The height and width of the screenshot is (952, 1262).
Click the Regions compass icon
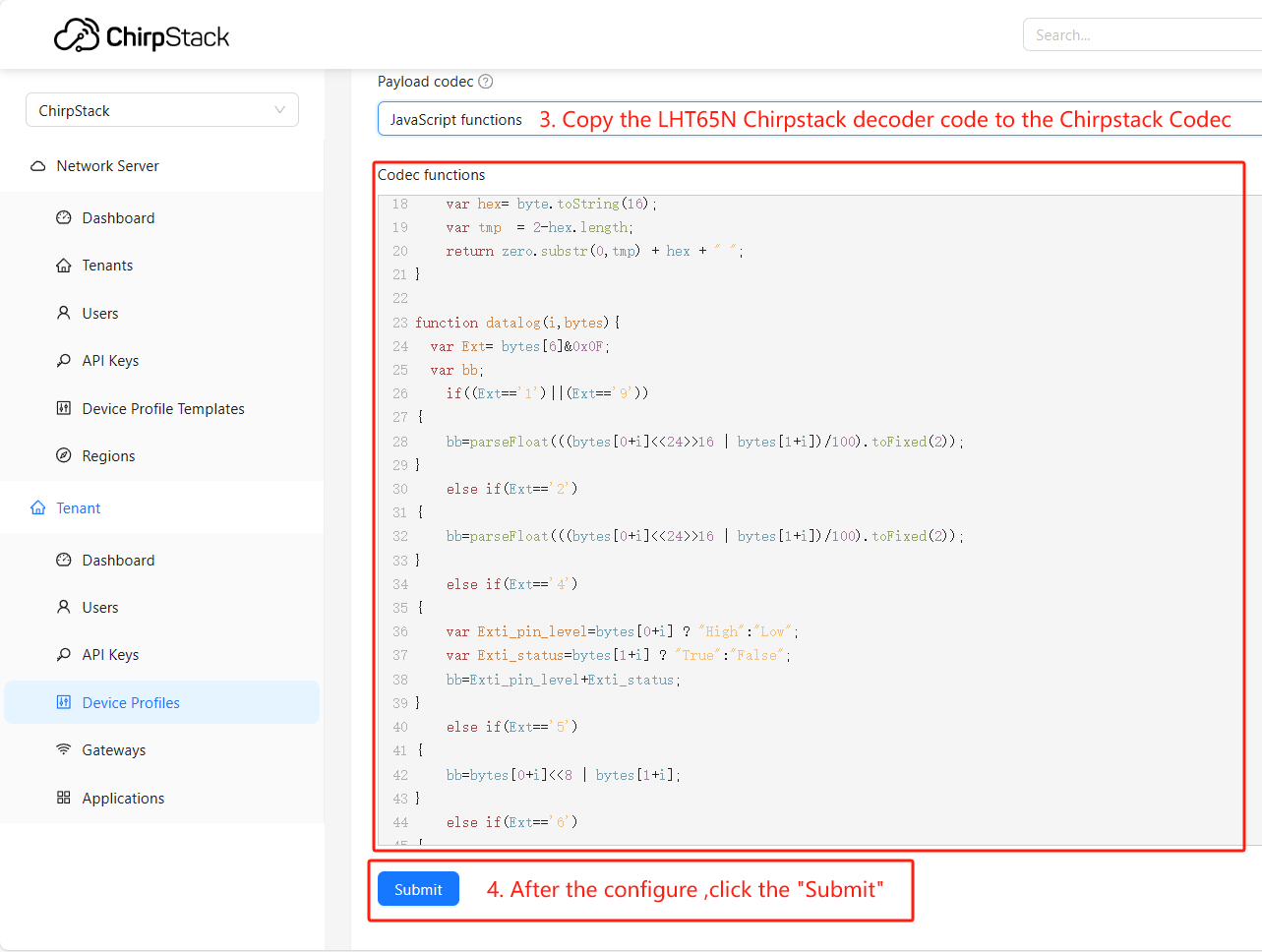64,456
